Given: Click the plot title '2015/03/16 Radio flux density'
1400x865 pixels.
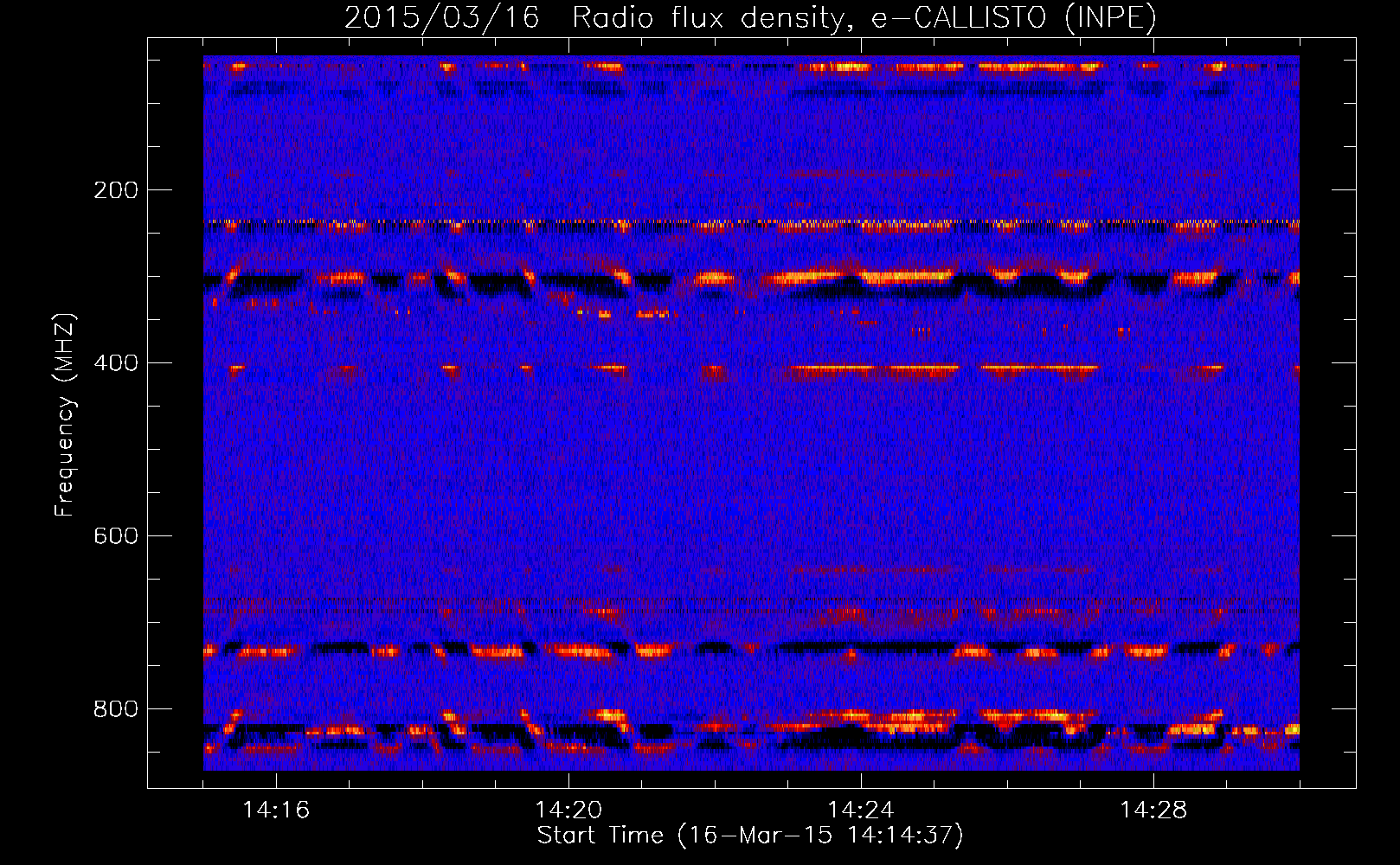Looking at the screenshot, I should point(750,17).
